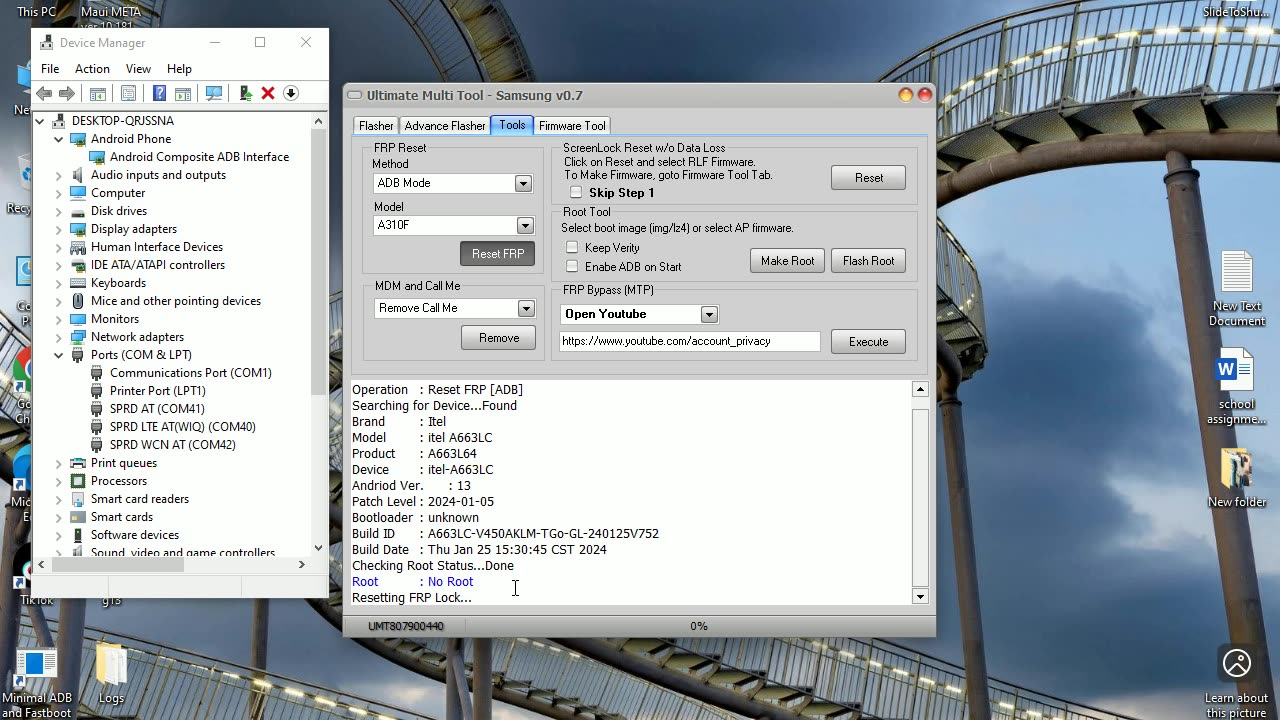Click the orange minimize button of Ultimate Multi Tool

pos(906,95)
